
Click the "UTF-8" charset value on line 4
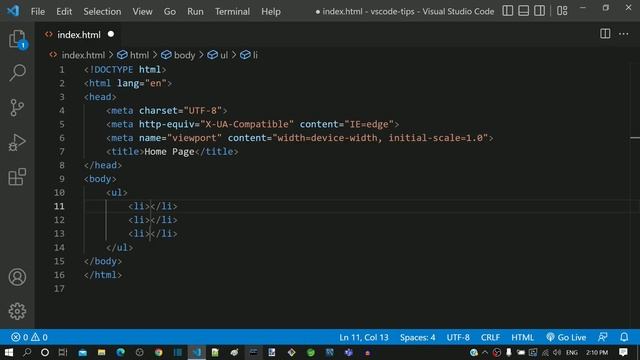203,110
